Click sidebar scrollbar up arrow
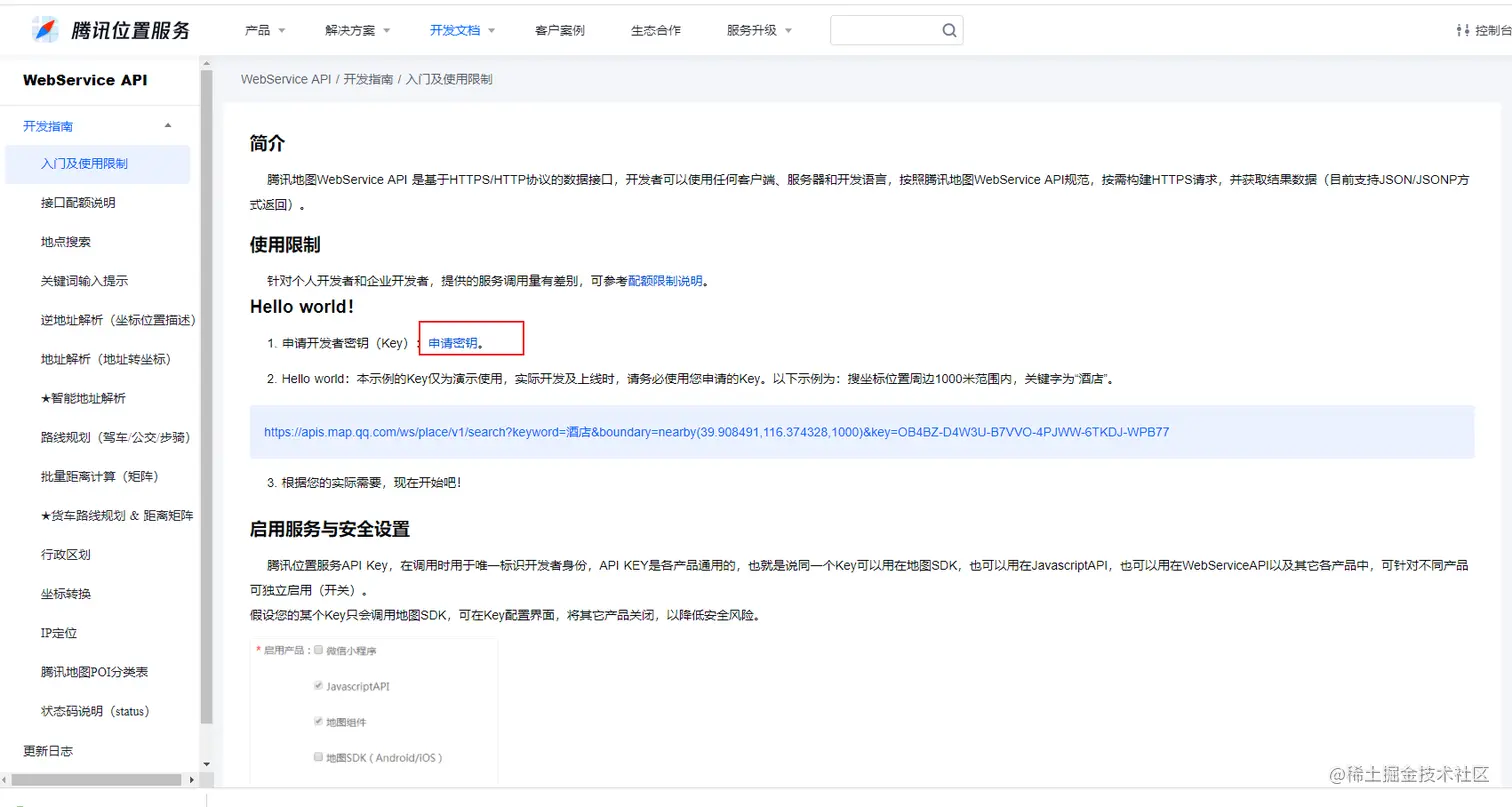1512x807 pixels. pyautogui.click(x=207, y=65)
